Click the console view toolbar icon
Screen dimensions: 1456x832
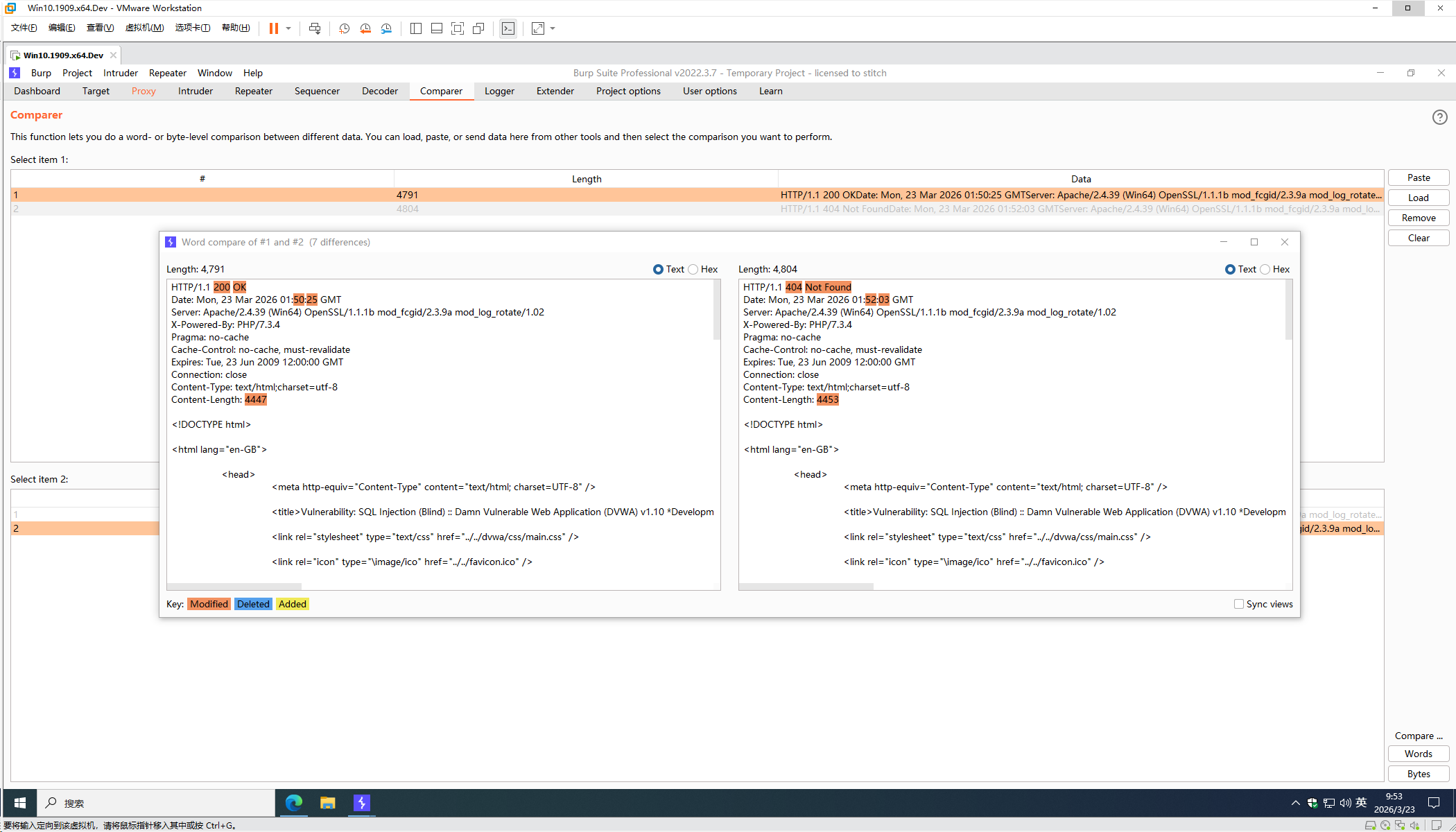click(508, 28)
